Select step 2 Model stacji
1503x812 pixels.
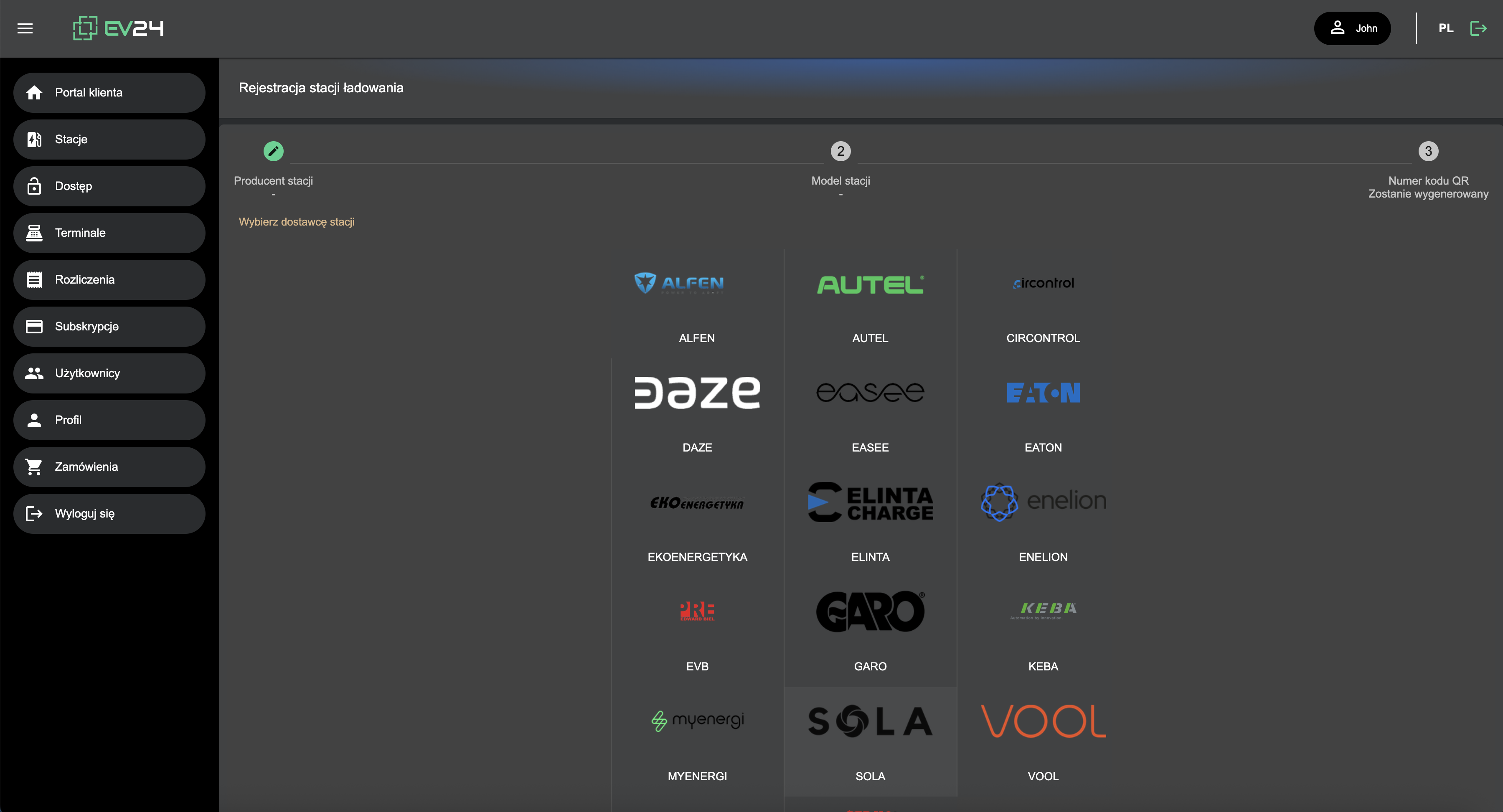click(840, 151)
